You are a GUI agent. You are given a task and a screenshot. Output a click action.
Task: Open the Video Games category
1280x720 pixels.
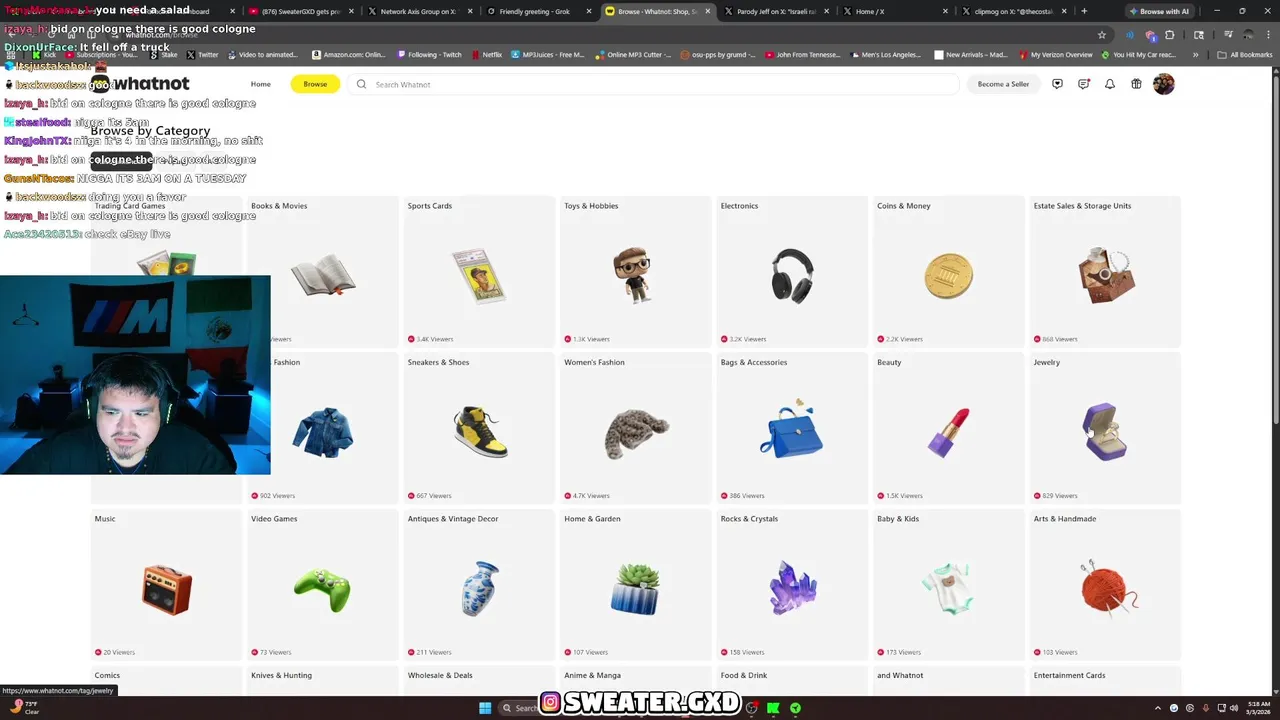point(323,585)
